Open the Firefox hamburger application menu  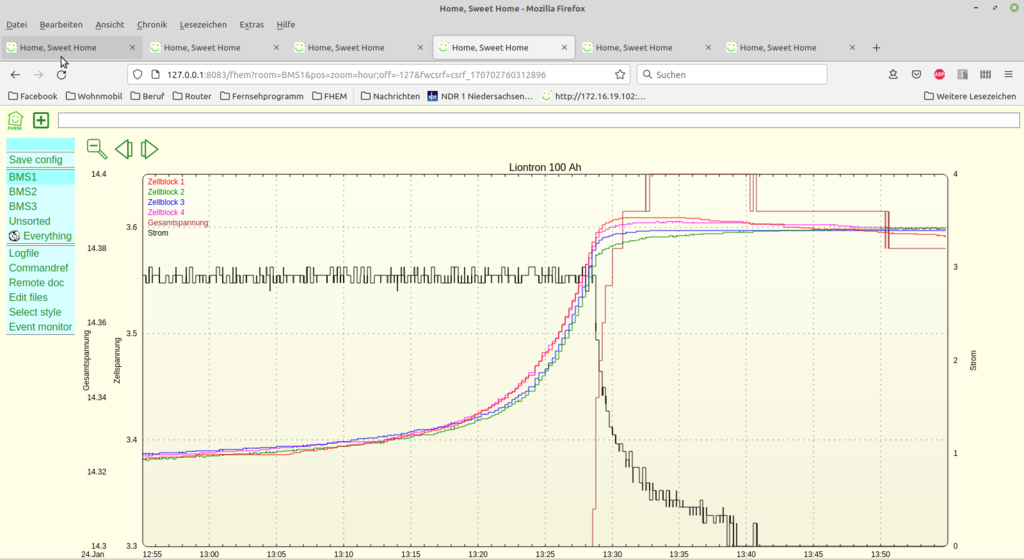tap(1008, 74)
